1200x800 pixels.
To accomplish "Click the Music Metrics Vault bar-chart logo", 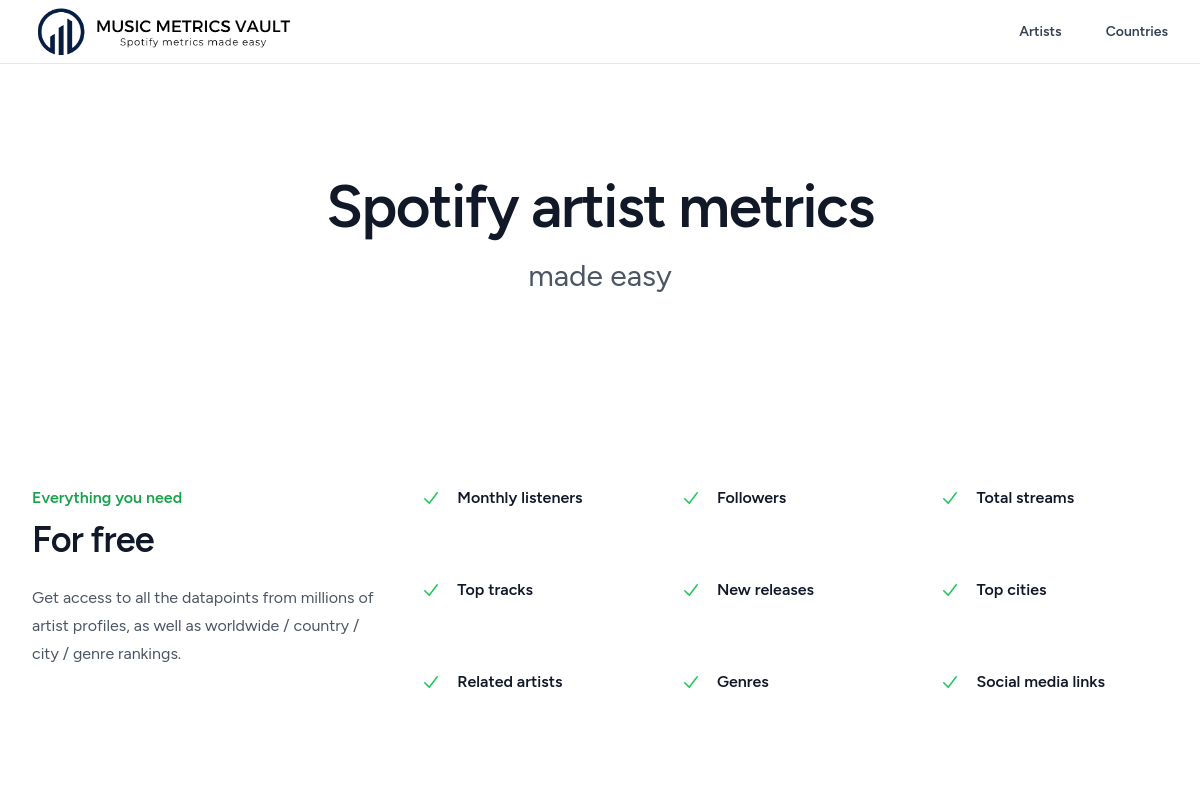I will [61, 32].
